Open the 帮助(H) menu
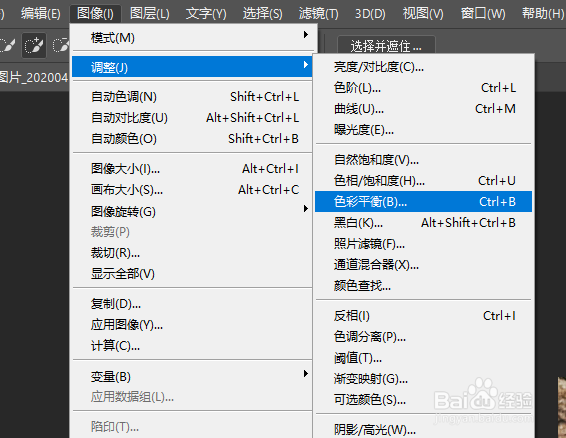Viewport: 566px width, 438px height. (543, 14)
